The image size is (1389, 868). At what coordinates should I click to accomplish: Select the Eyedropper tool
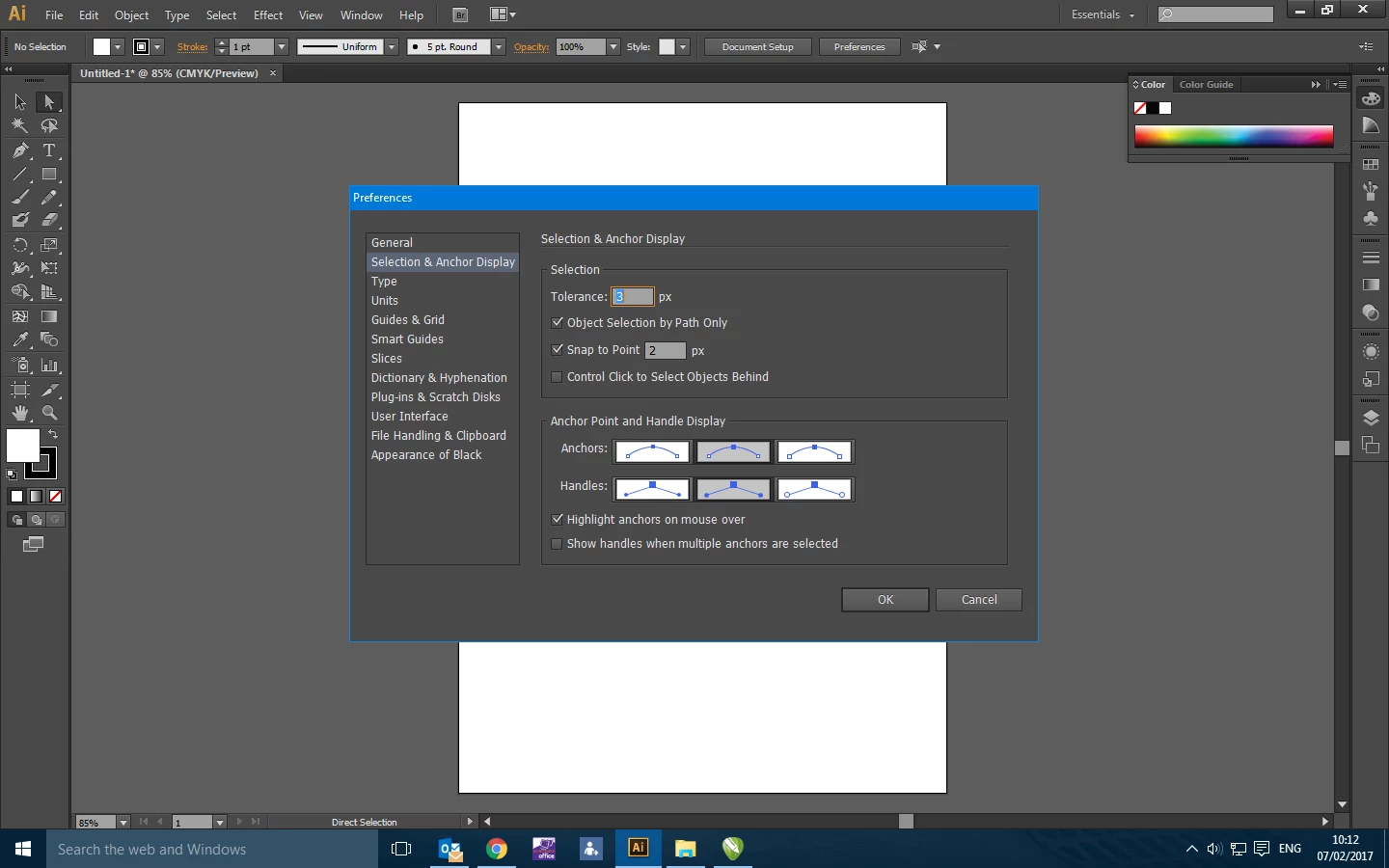(20, 339)
